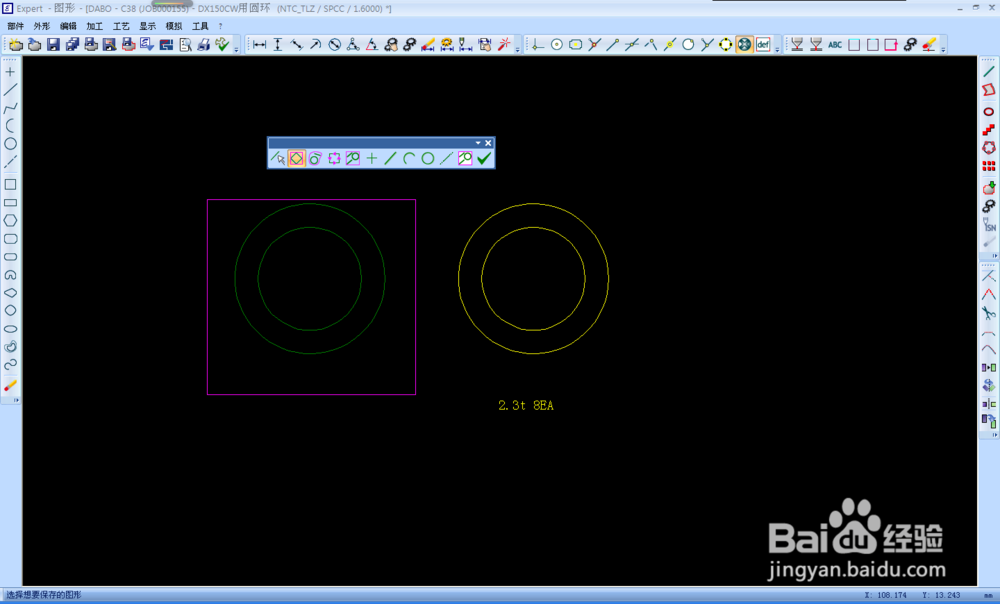Select the vertical dimension tool
The height and width of the screenshot is (604, 1000).
tap(278, 45)
